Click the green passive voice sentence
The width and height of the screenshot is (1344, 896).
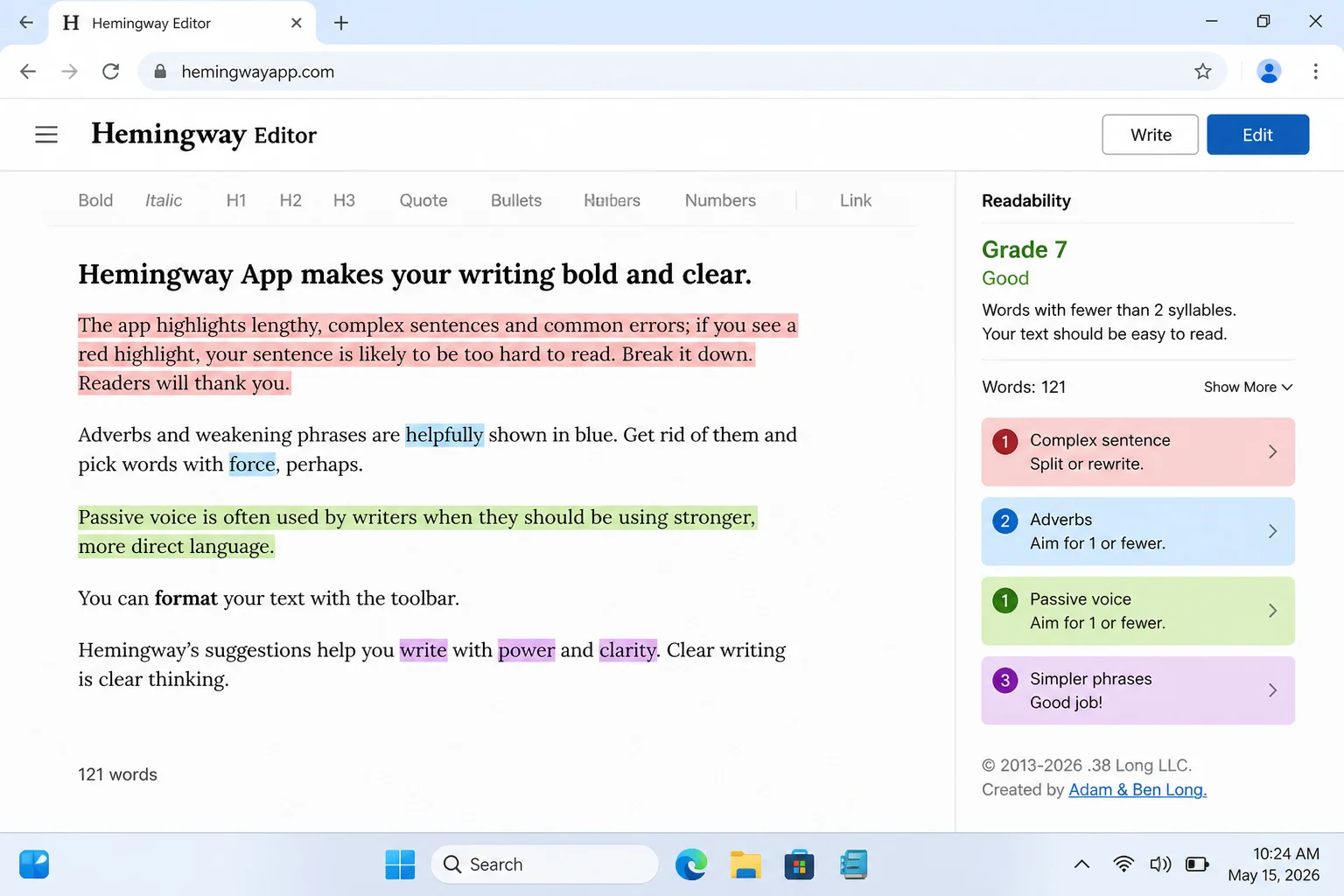point(416,531)
